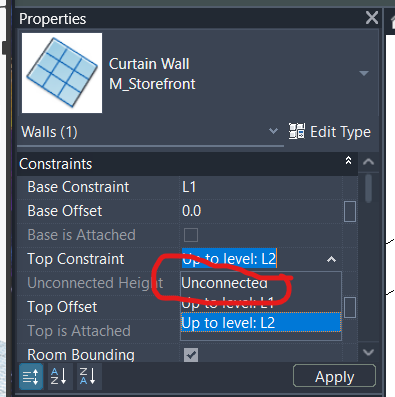This screenshot has height=397, width=395.
Task: Click the Base Offset associate parameter button
Action: tap(350, 211)
